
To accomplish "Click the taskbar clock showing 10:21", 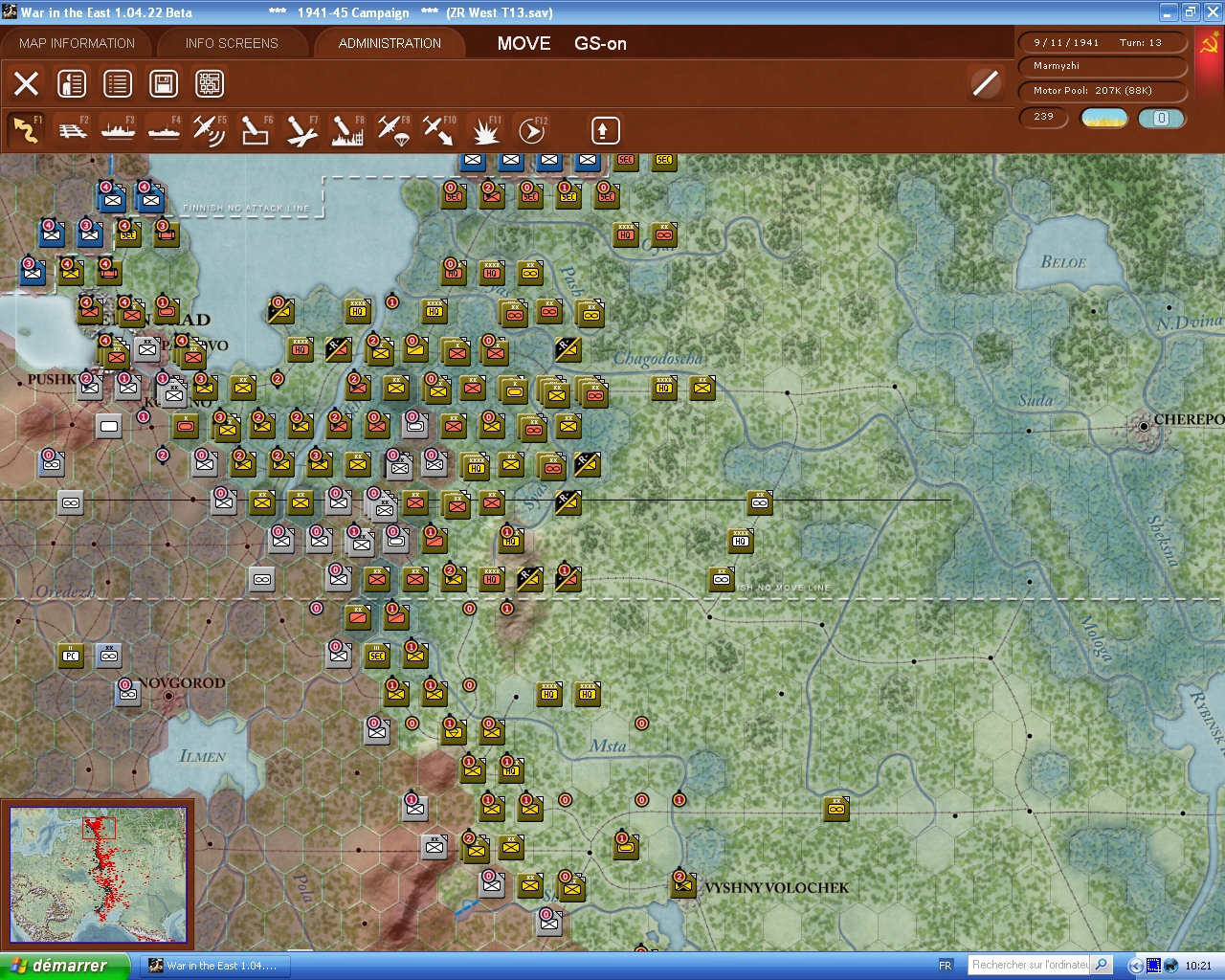I will coord(1198,966).
